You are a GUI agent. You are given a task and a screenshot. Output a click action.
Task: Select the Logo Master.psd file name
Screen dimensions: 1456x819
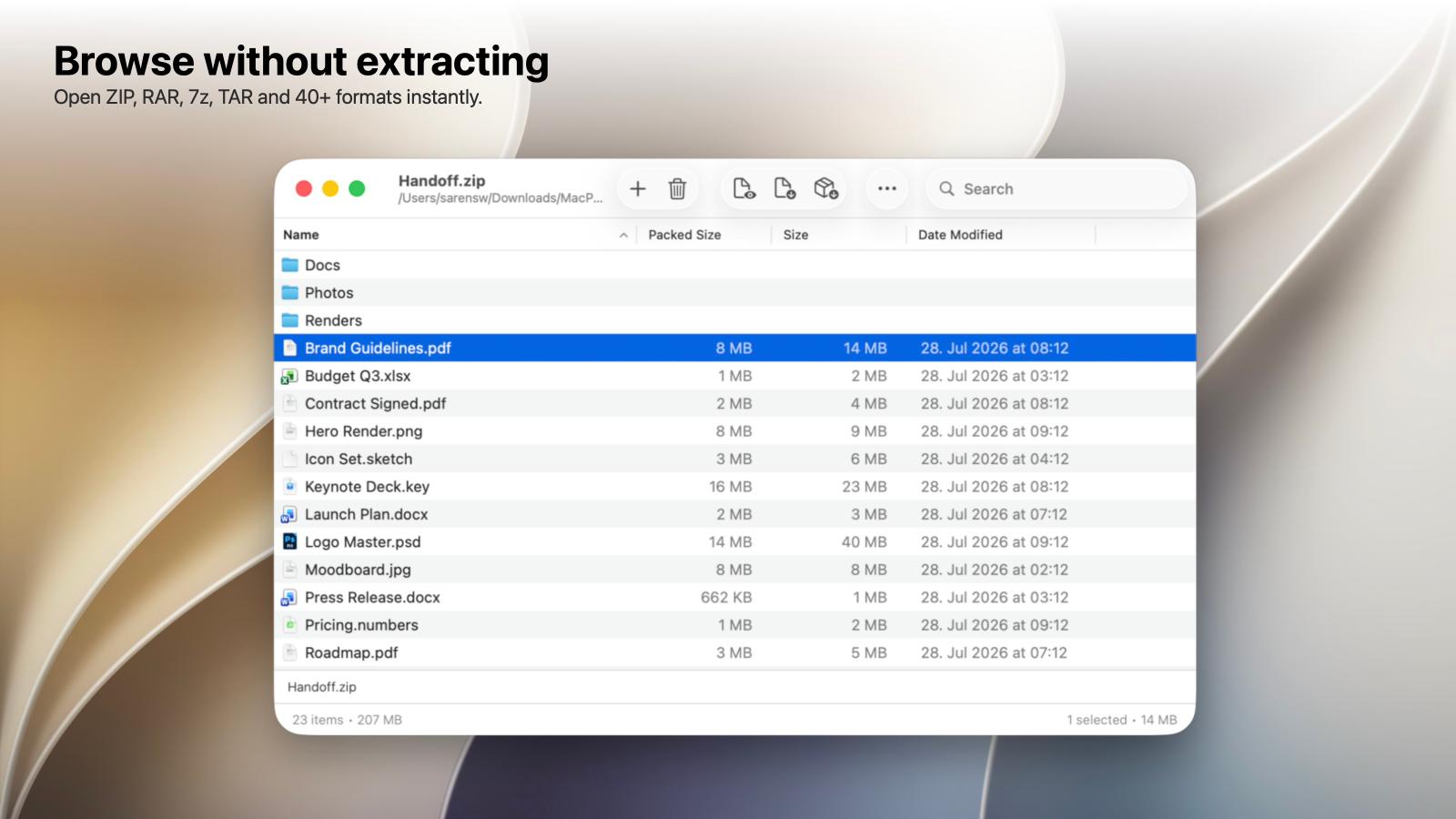pos(362,541)
